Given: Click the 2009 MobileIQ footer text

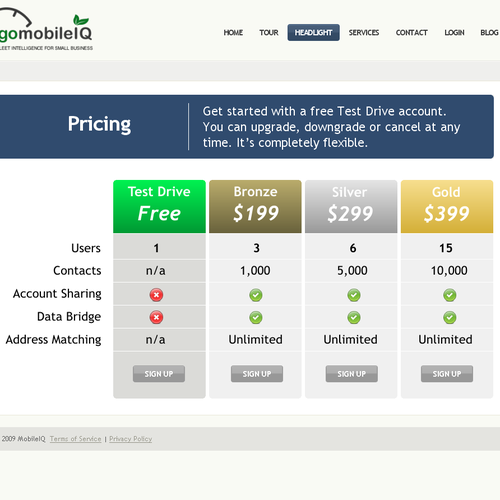Looking at the screenshot, I should pos(23,439).
